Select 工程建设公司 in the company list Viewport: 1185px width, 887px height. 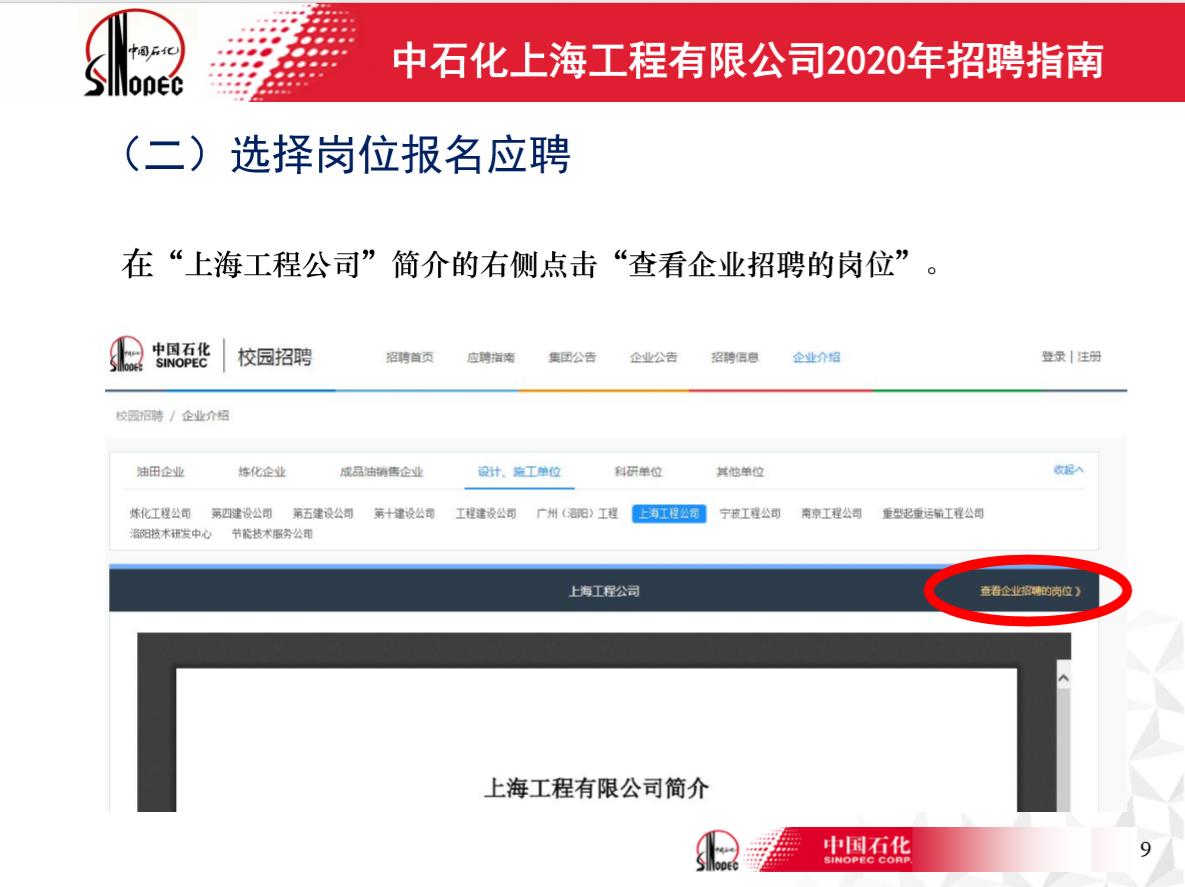click(486, 514)
